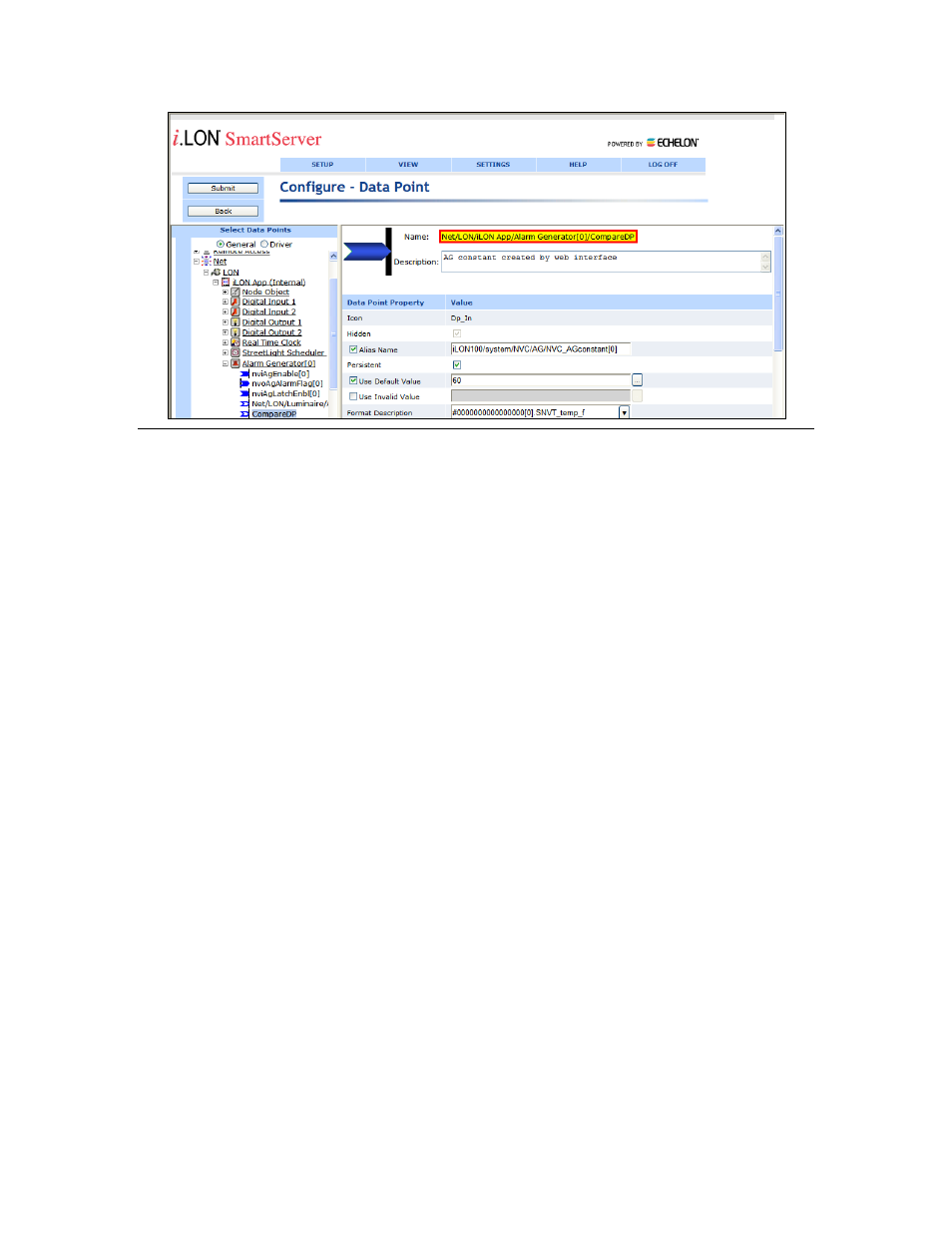The width and height of the screenshot is (952, 1233).
Task: Click the Back button
Action: 224,212
